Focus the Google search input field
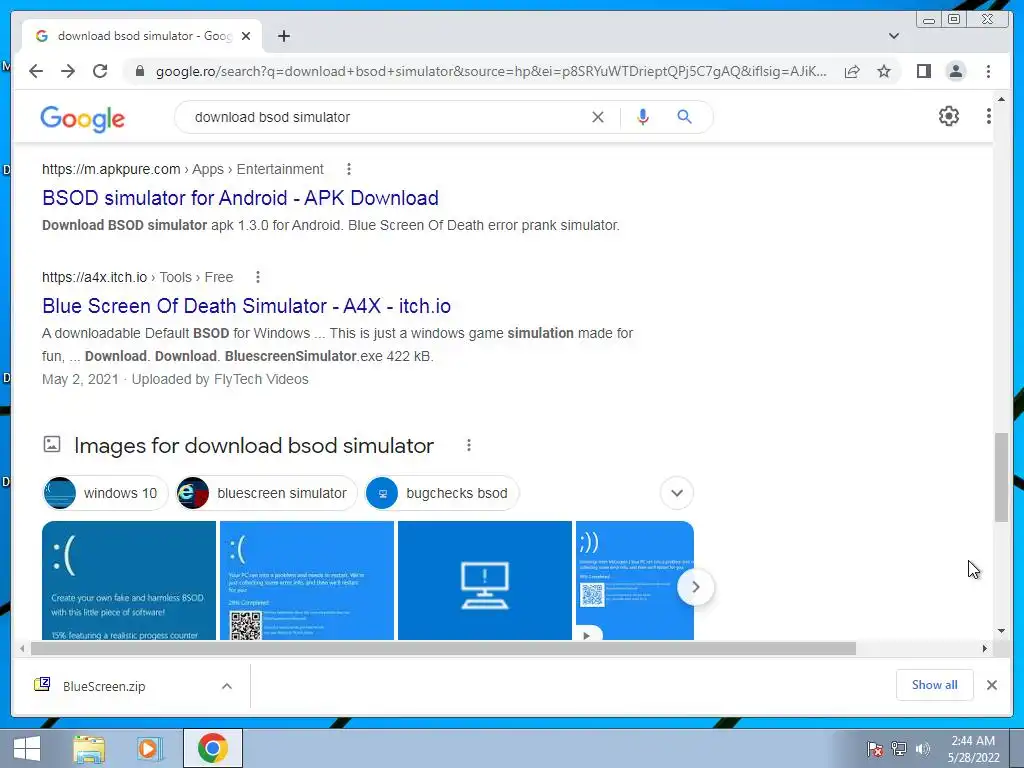This screenshot has width=1024, height=768. coord(385,117)
